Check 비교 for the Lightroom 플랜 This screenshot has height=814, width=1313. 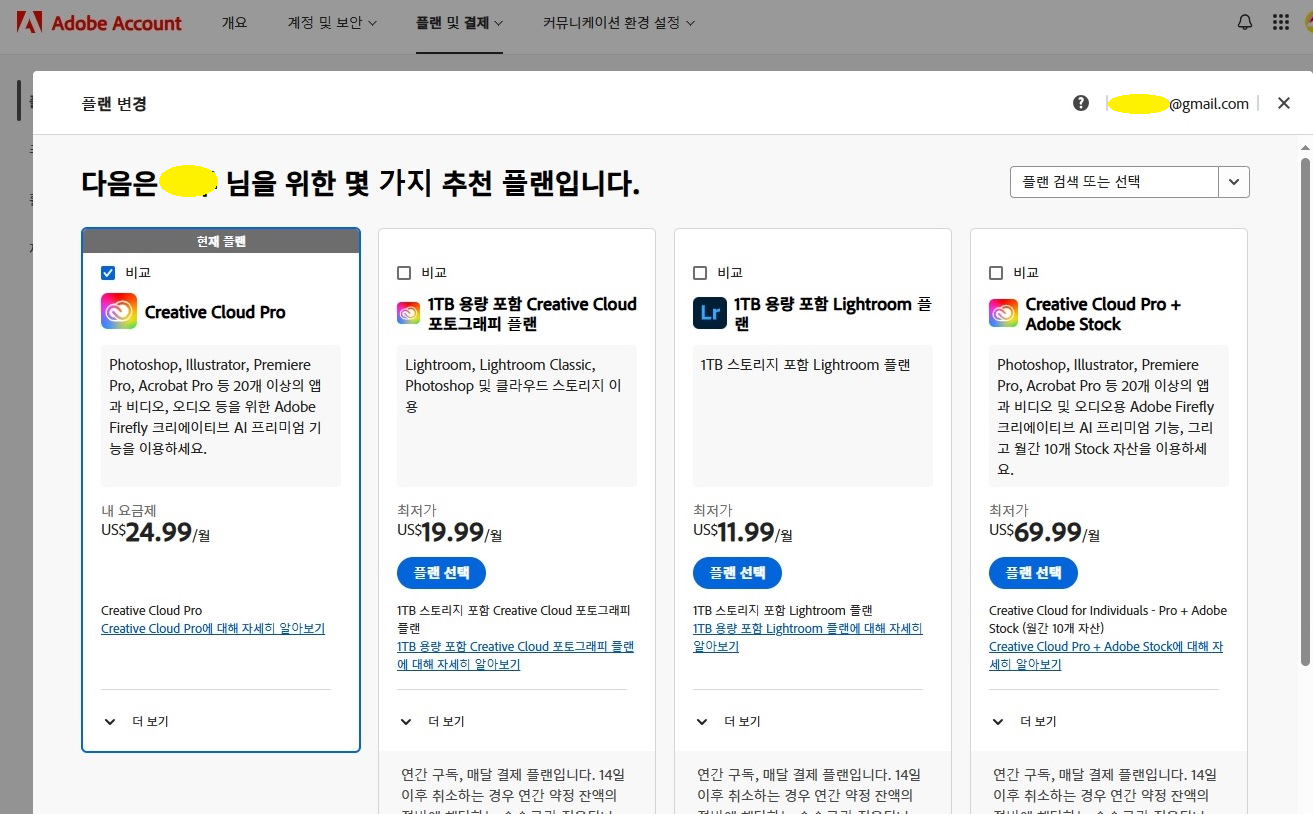click(700, 273)
